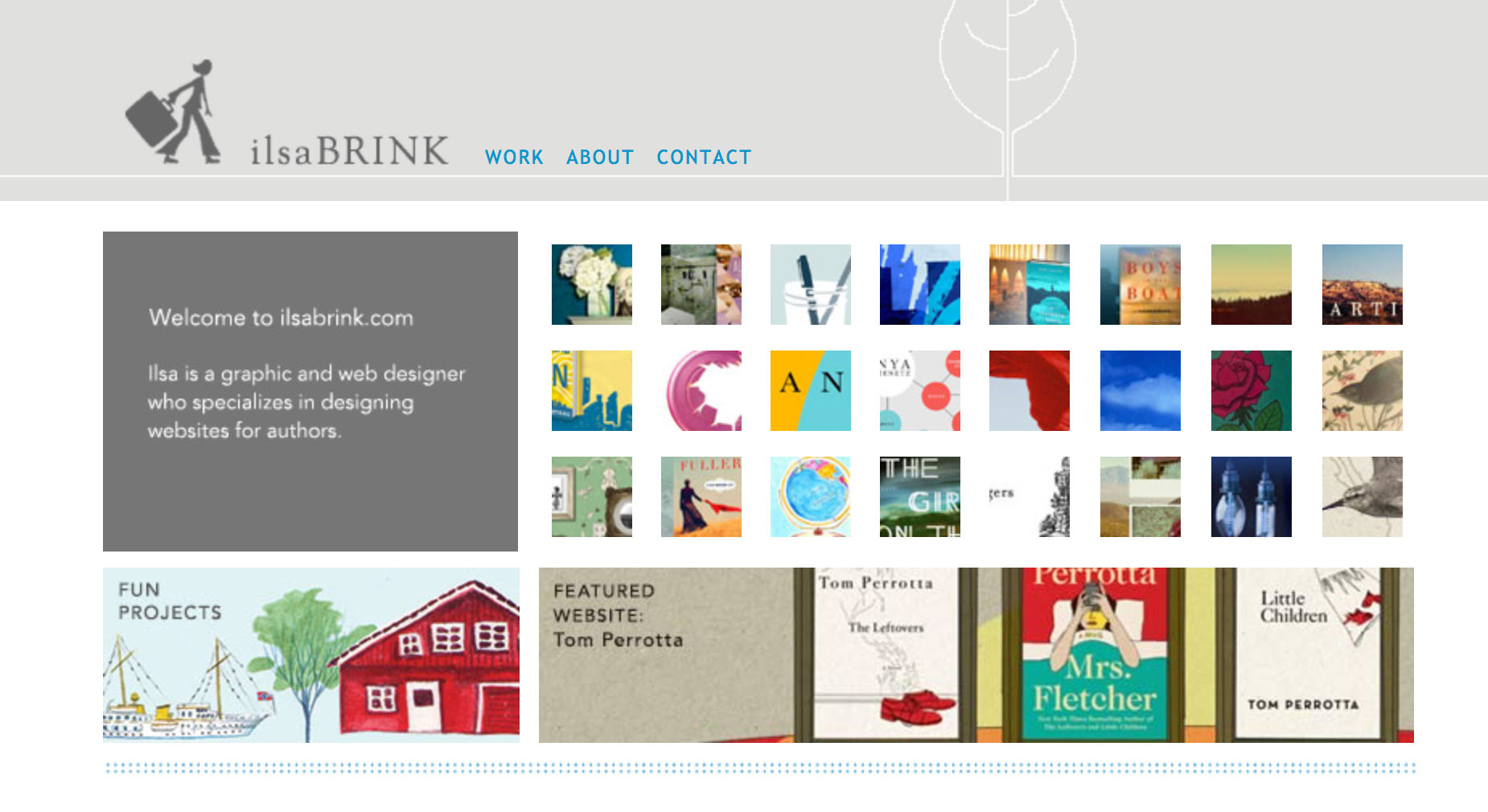The height and width of the screenshot is (812, 1488).
Task: Select the blue globe thumbnail
Action: 811,497
